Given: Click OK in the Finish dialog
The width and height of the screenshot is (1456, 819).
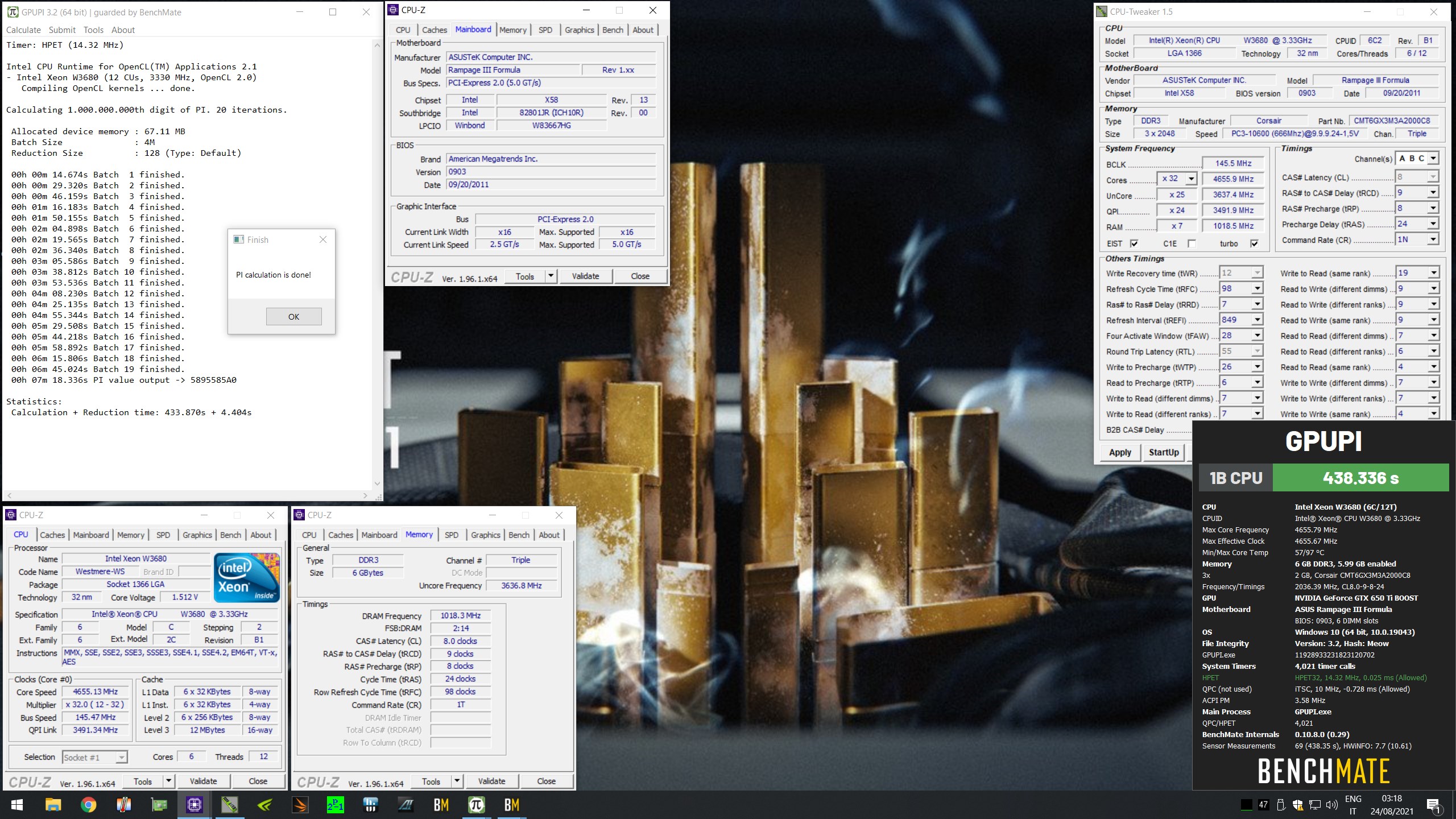Looking at the screenshot, I should point(293,317).
